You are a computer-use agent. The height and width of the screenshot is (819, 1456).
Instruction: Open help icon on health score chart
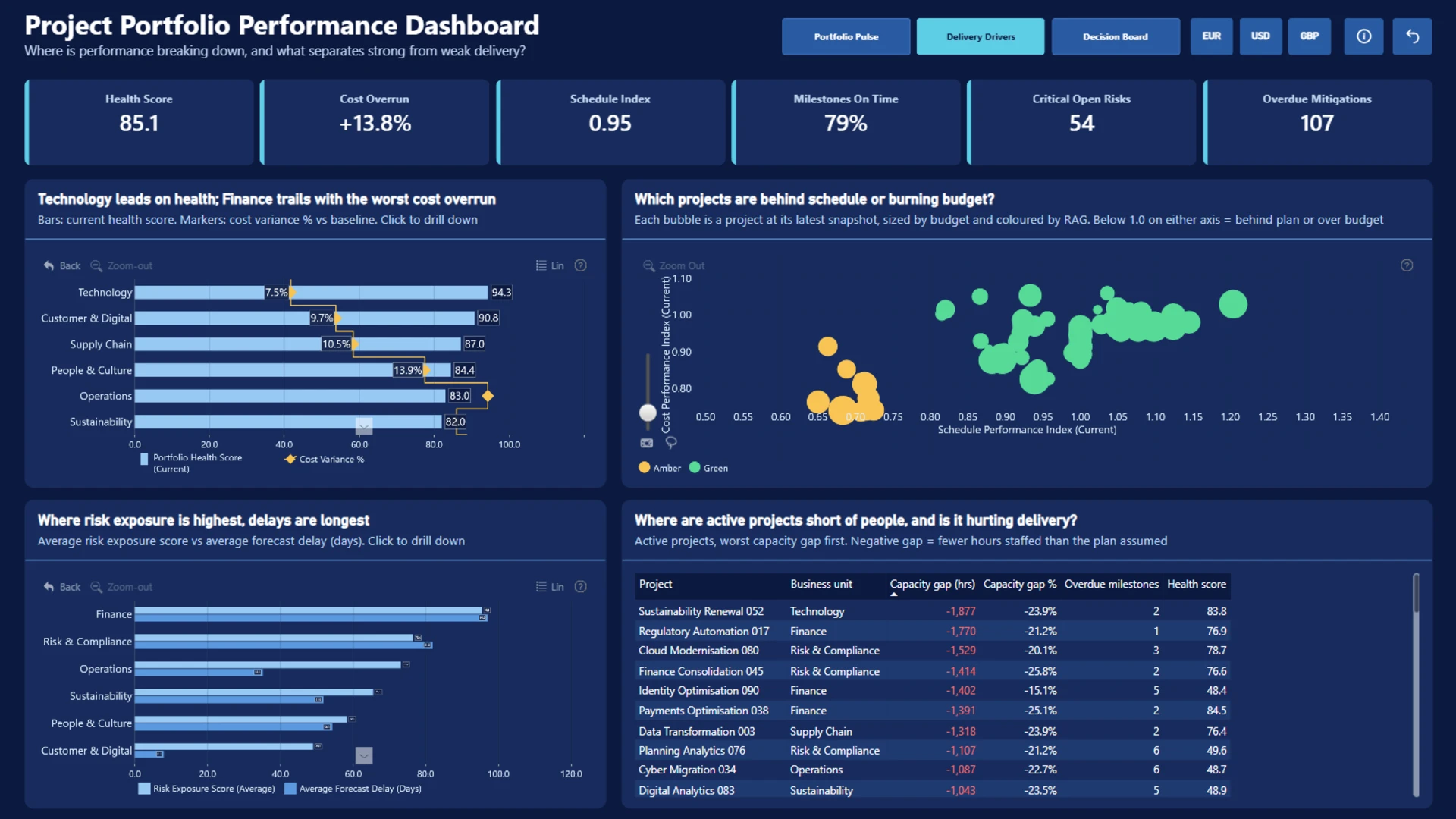tap(581, 265)
